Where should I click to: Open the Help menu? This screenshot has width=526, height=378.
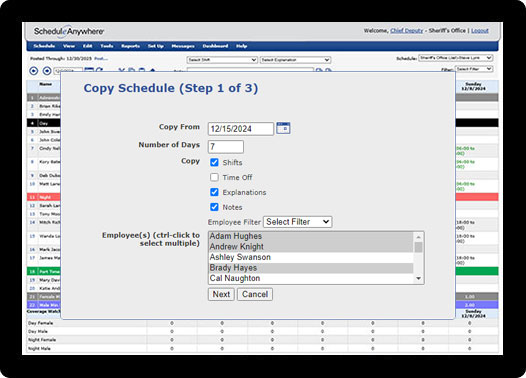(x=242, y=46)
